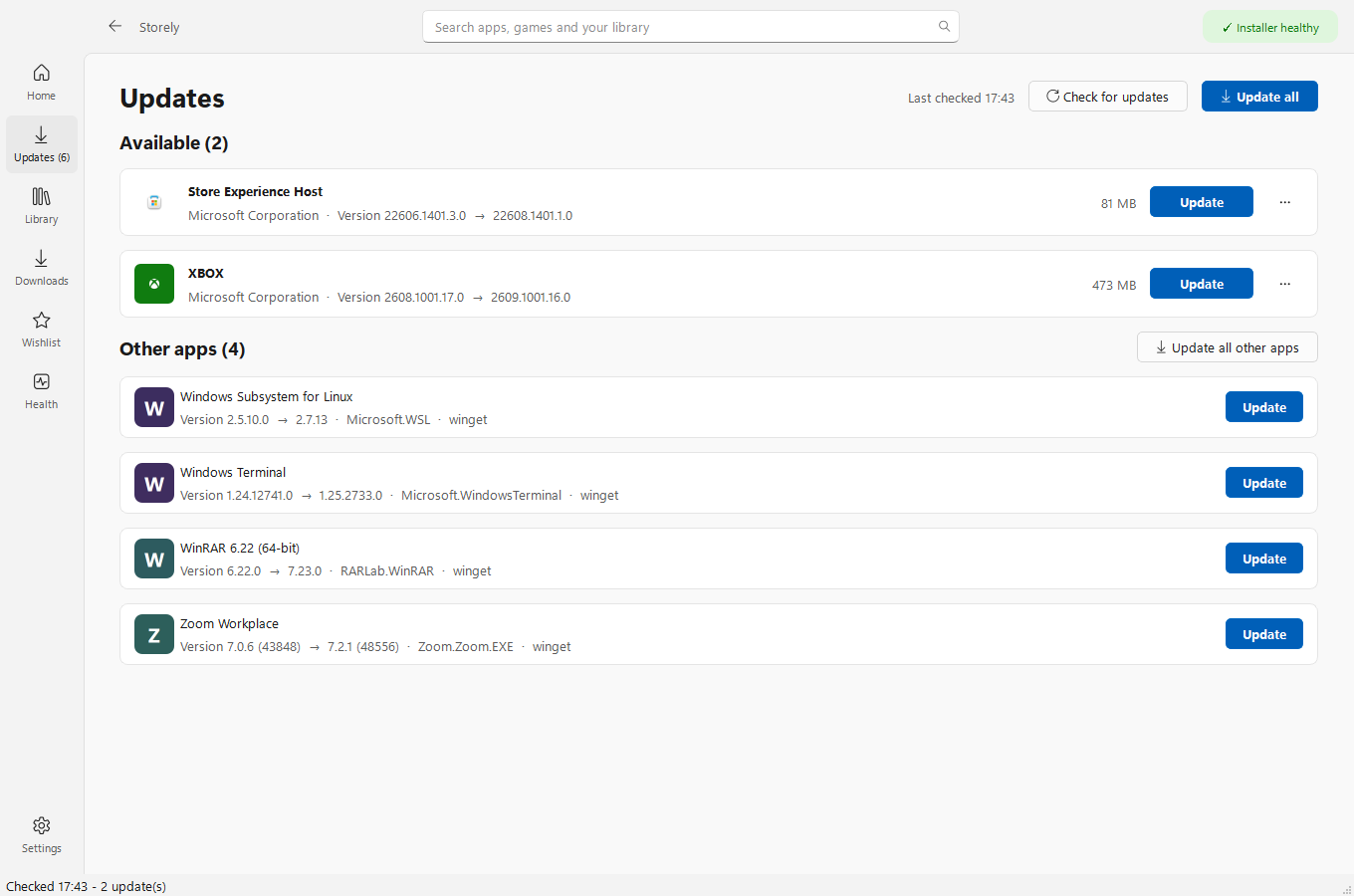Click Update all other apps

(1228, 347)
